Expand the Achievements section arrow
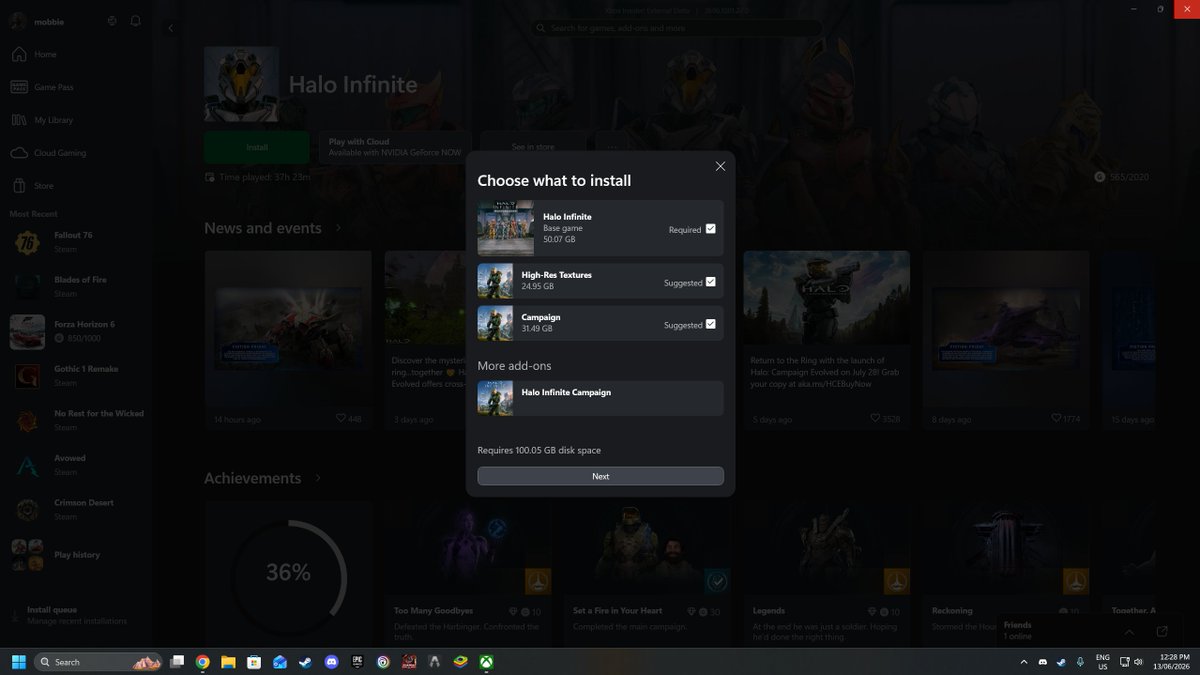This screenshot has width=1200, height=675. click(x=318, y=478)
